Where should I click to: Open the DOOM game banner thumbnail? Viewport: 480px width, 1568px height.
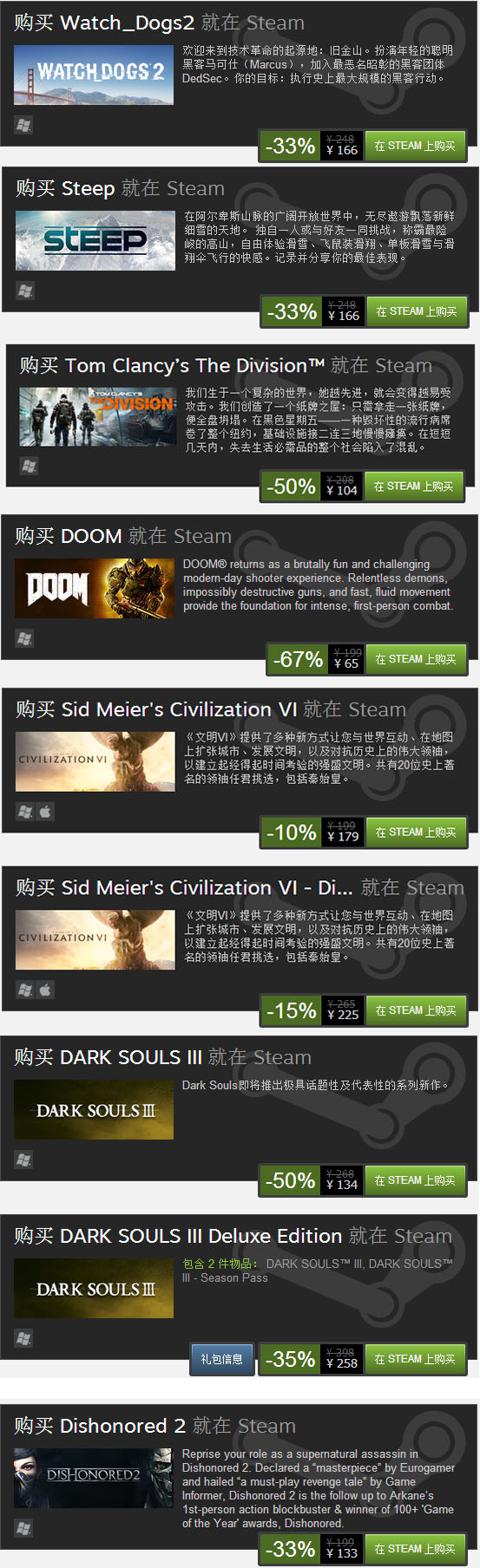point(95,588)
